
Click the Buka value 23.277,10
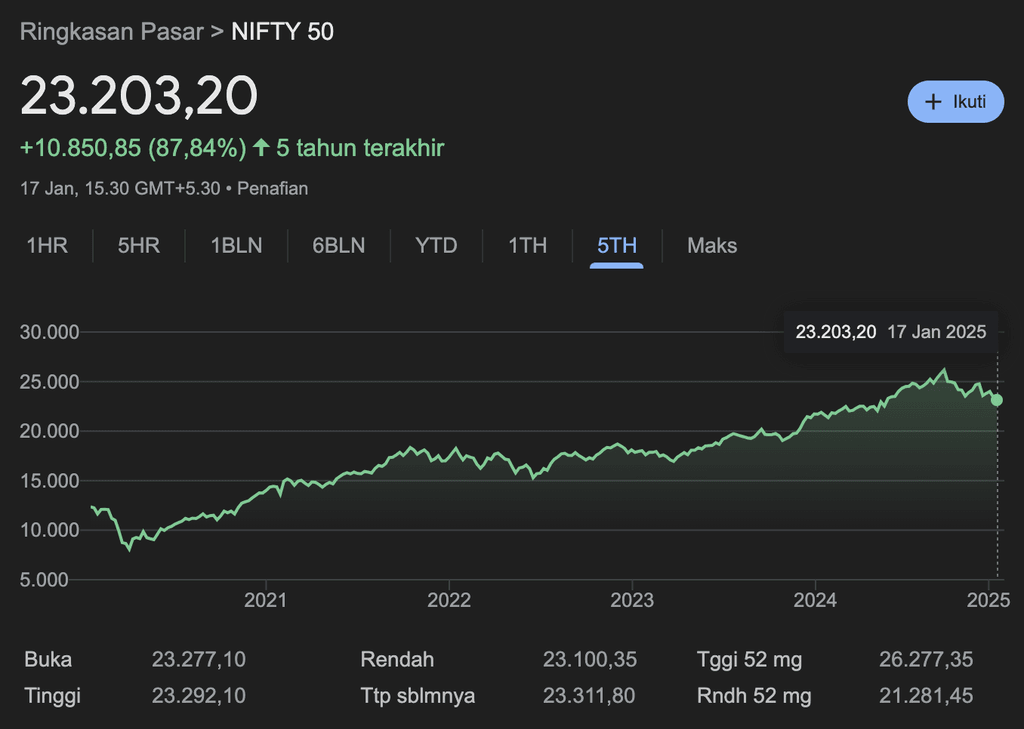[199, 660]
